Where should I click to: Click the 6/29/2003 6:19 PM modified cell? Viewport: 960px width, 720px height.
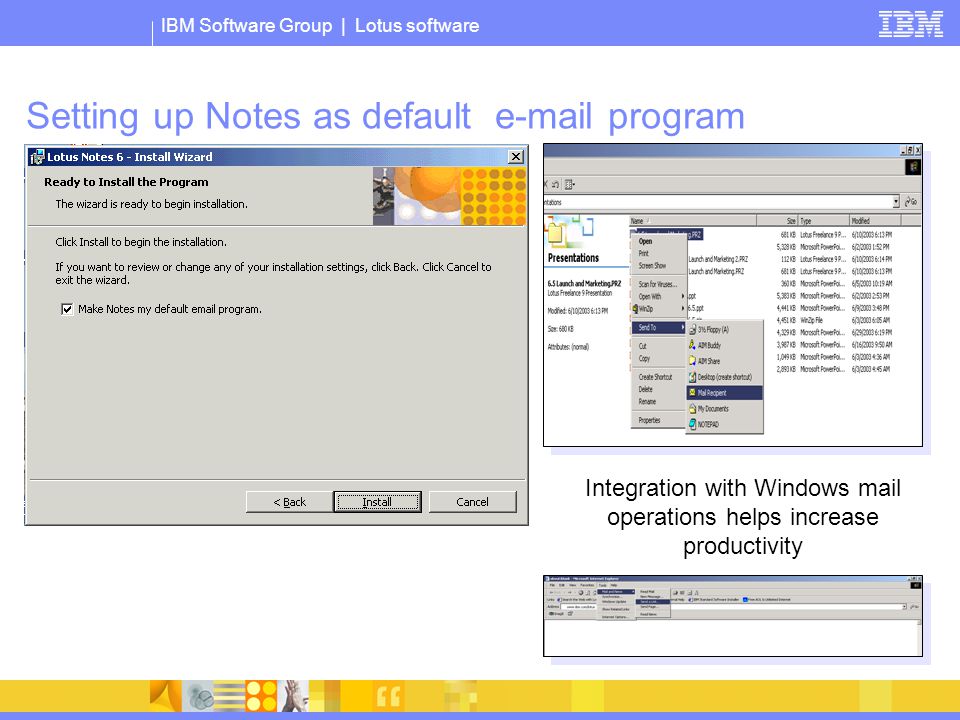pyautogui.click(x=872, y=332)
